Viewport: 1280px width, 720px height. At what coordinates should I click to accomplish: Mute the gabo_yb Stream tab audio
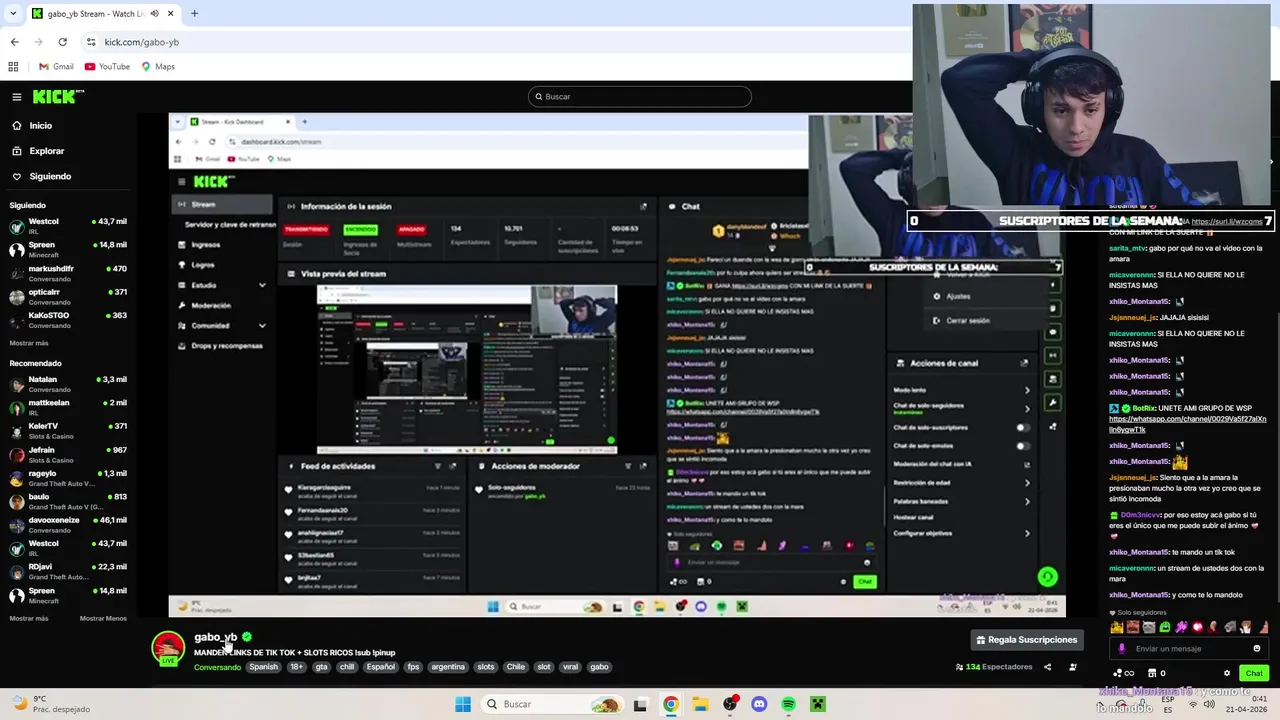(154, 14)
